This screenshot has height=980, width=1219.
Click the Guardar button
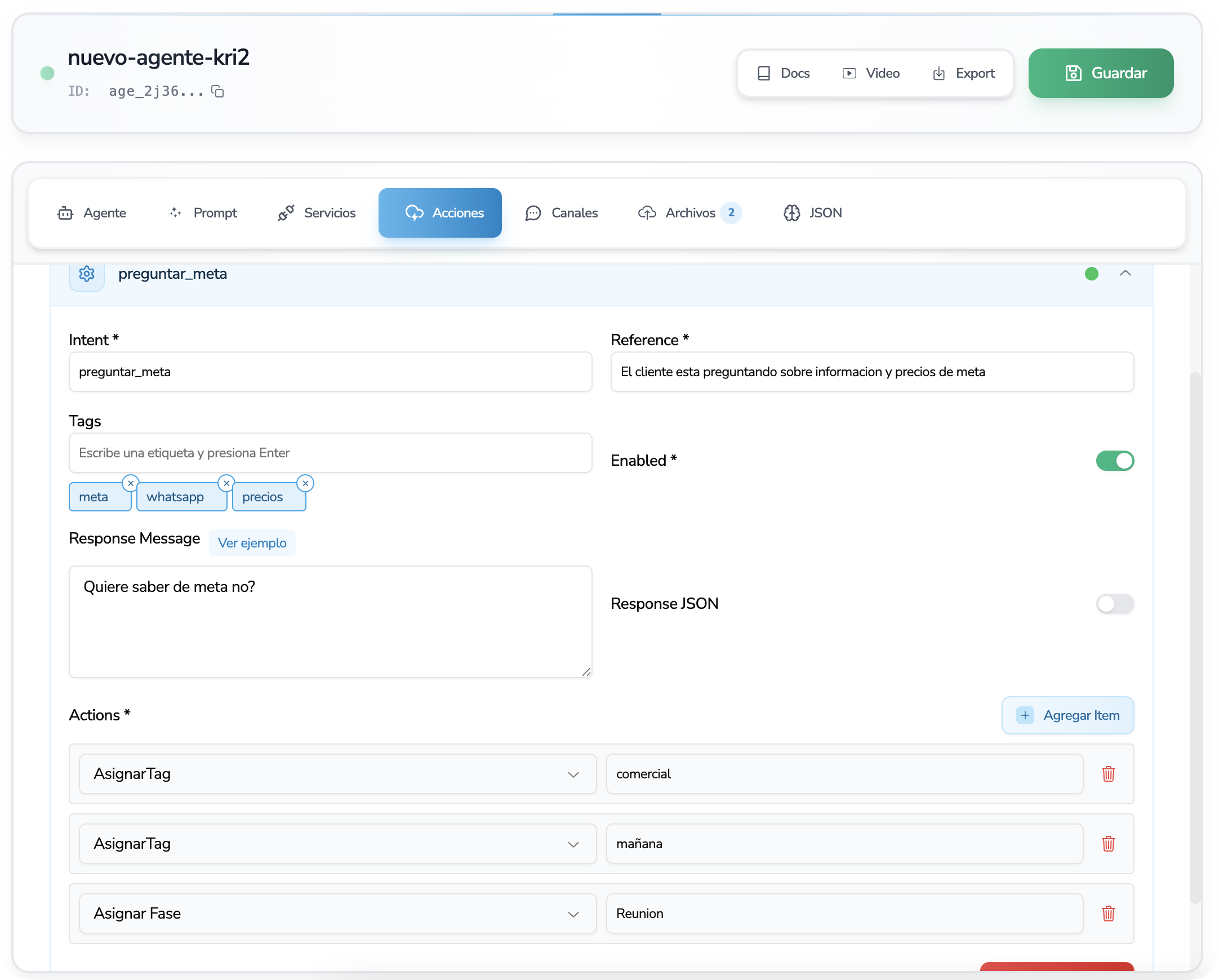click(x=1100, y=73)
